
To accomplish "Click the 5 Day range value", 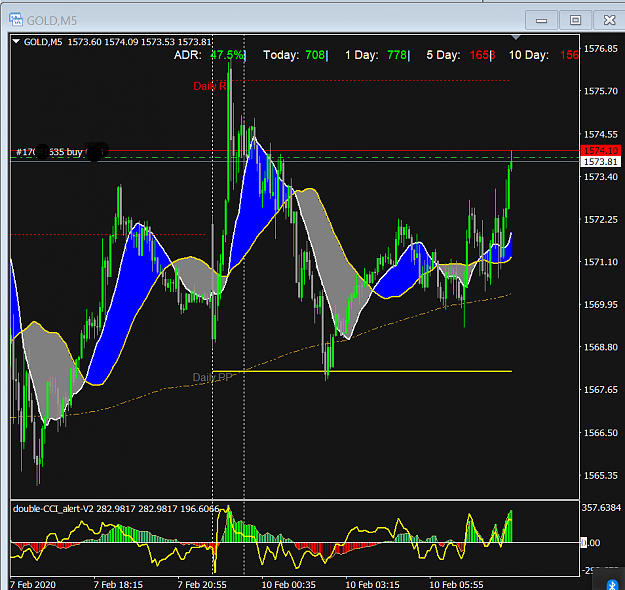I will click(482, 55).
